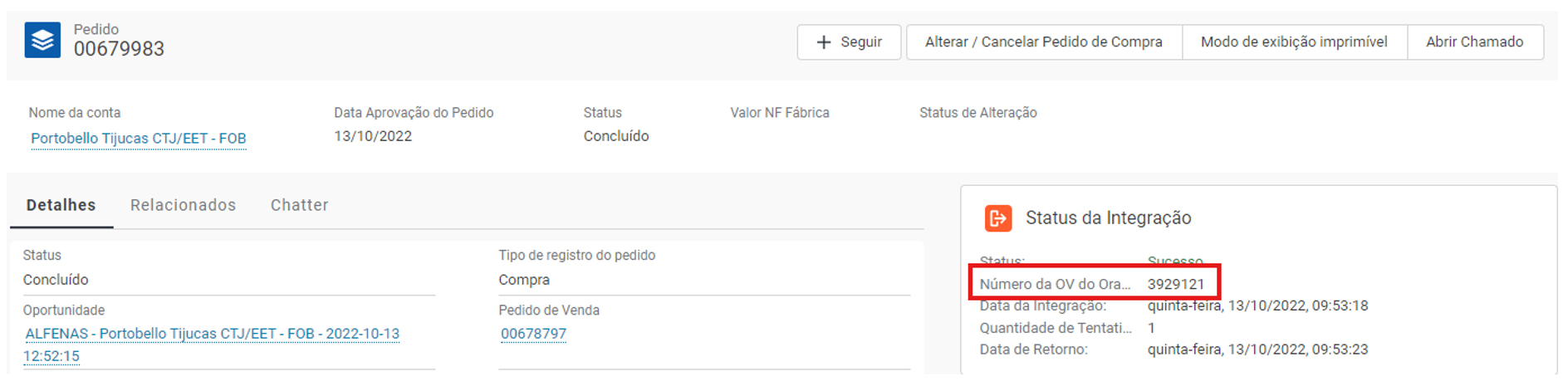Open the Portobello Tijucas CTJ/EET - FOB account link
This screenshot has width=1568, height=391.
point(139,139)
